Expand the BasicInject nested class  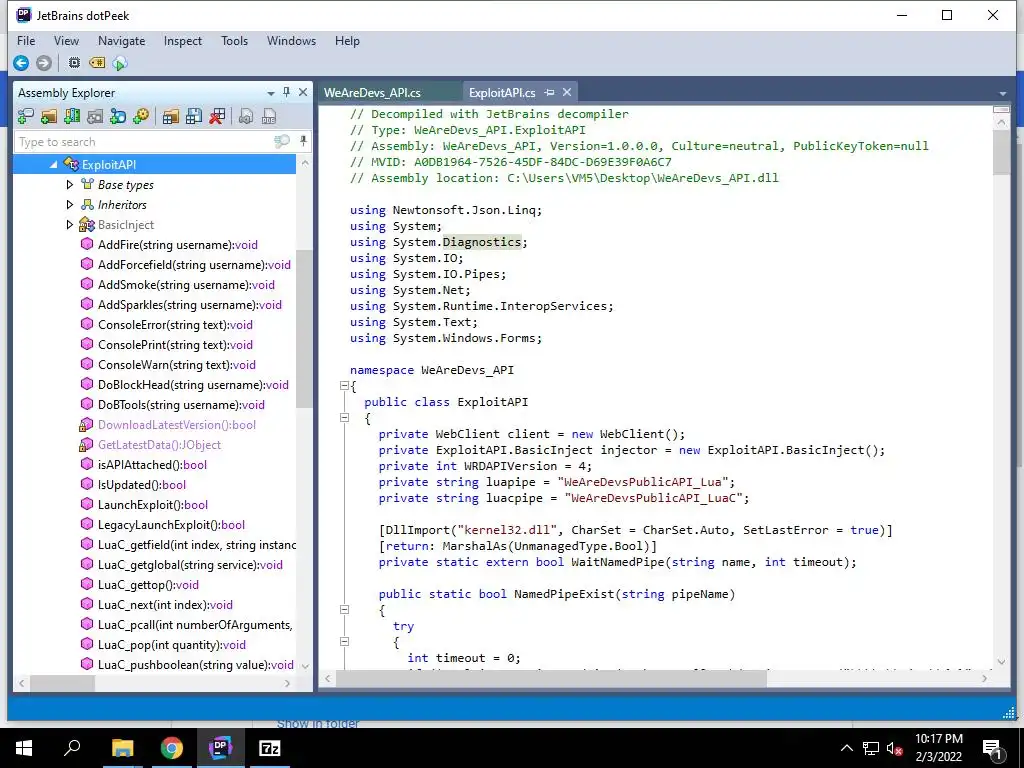[x=70, y=225]
